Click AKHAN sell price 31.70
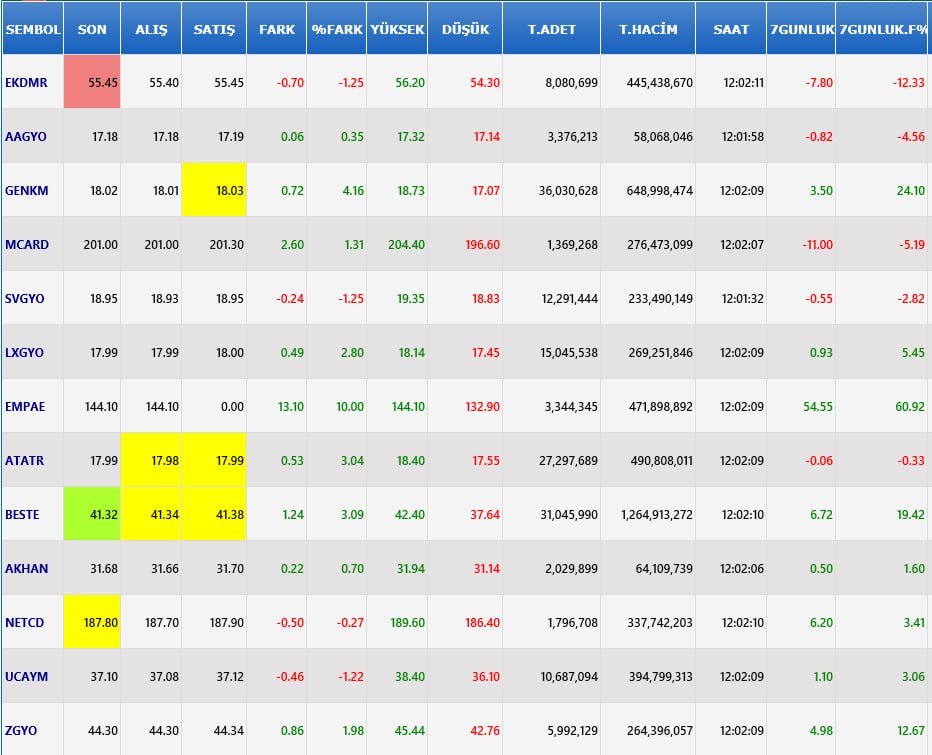Screen dimensions: 932x755 (229, 569)
